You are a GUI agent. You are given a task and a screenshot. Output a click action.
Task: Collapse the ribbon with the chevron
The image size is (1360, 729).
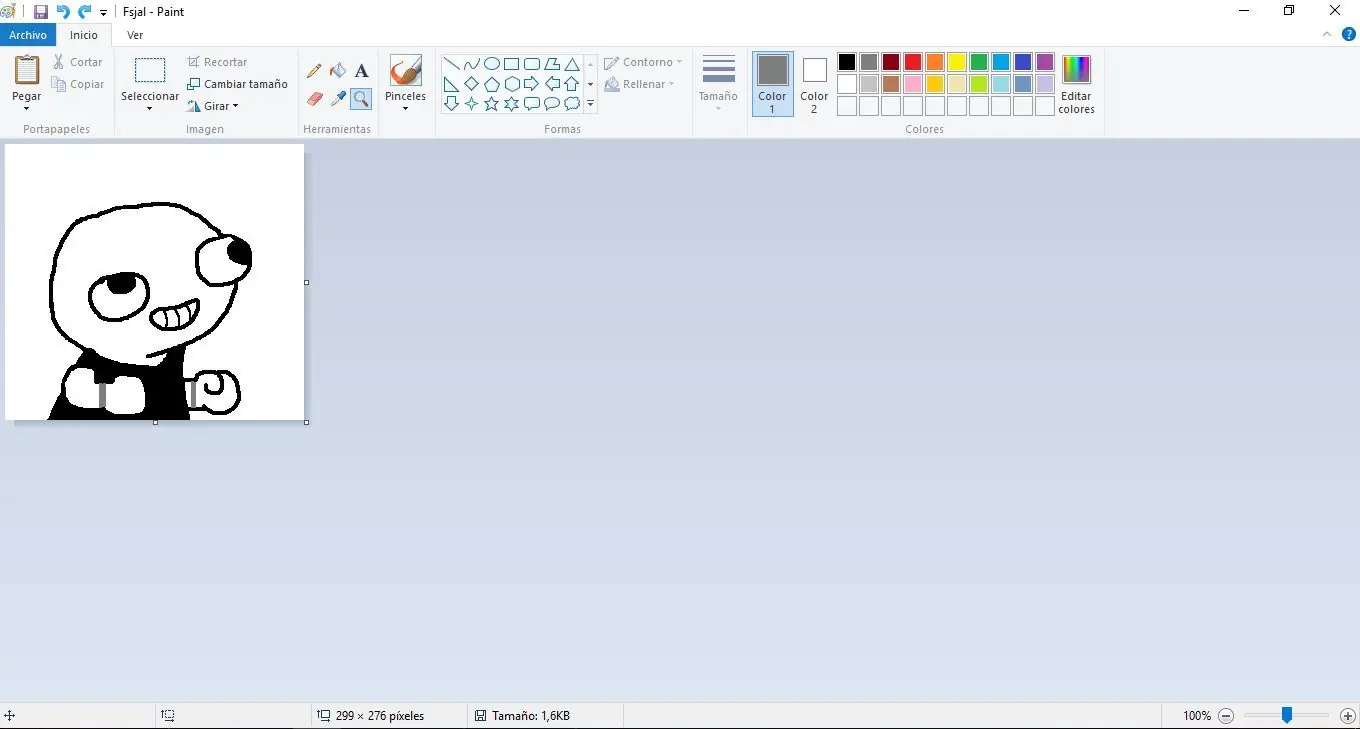coord(1327,35)
